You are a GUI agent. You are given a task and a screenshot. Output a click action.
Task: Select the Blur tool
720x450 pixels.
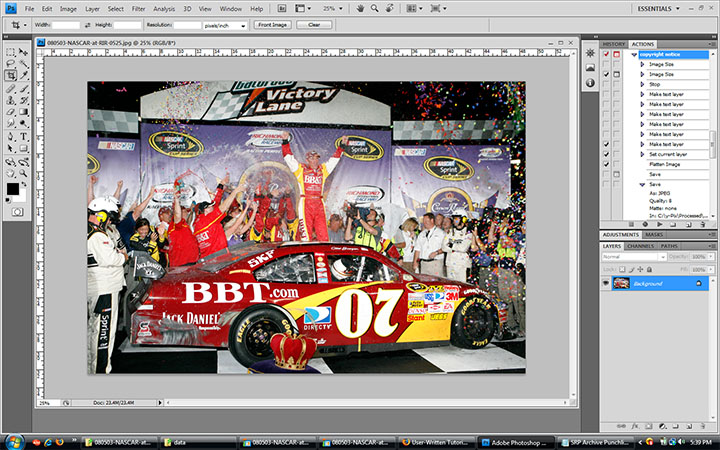pos(11,123)
